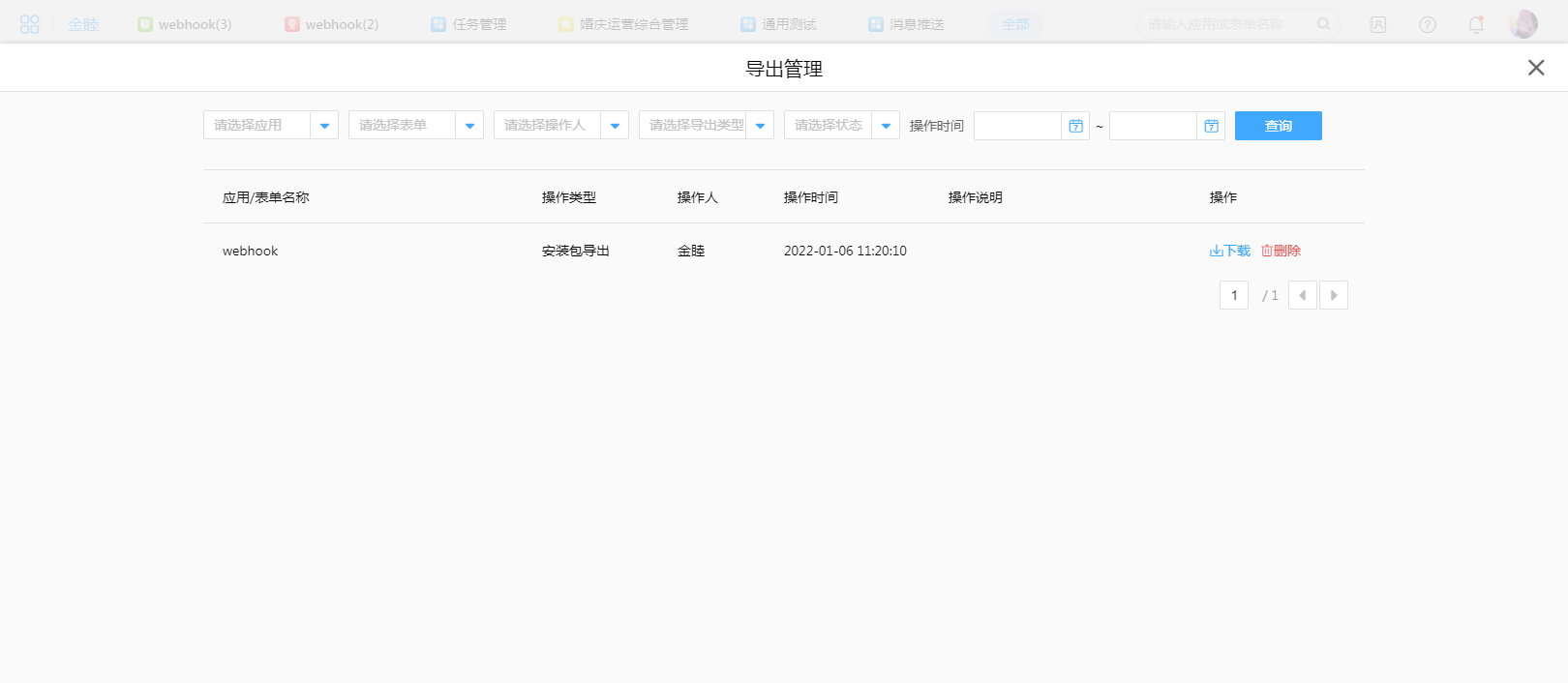This screenshot has height=683, width=1568.
Task: Click the page number input box
Action: tap(1234, 295)
